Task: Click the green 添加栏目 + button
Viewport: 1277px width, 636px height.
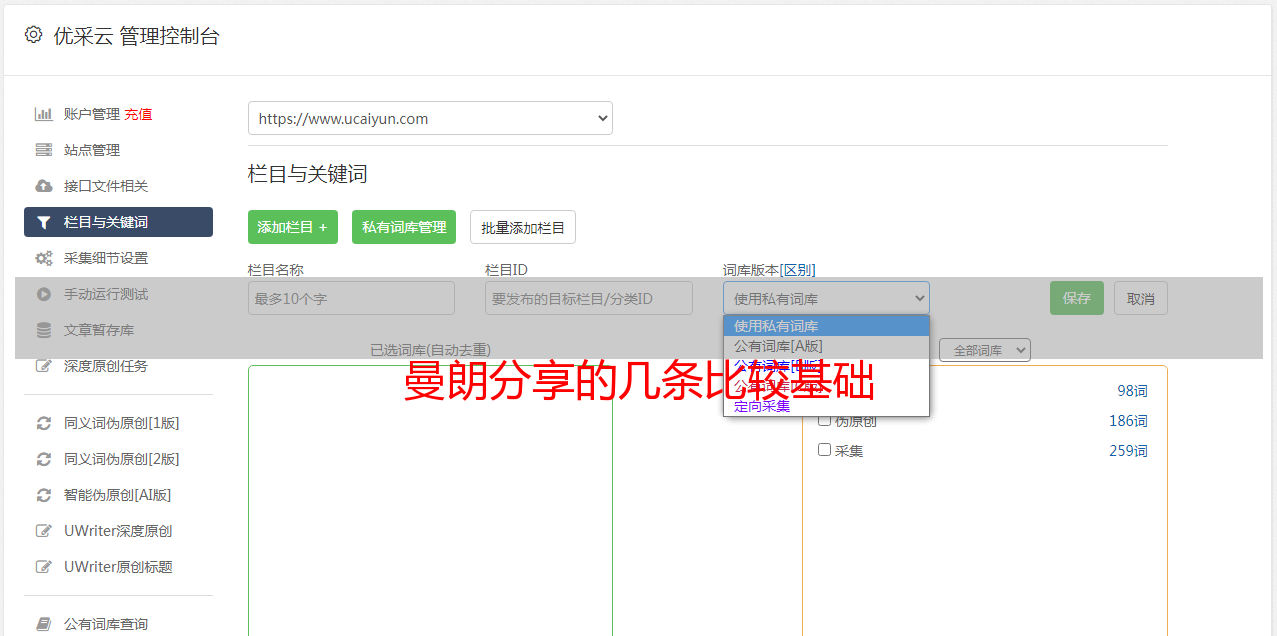Action: point(293,227)
